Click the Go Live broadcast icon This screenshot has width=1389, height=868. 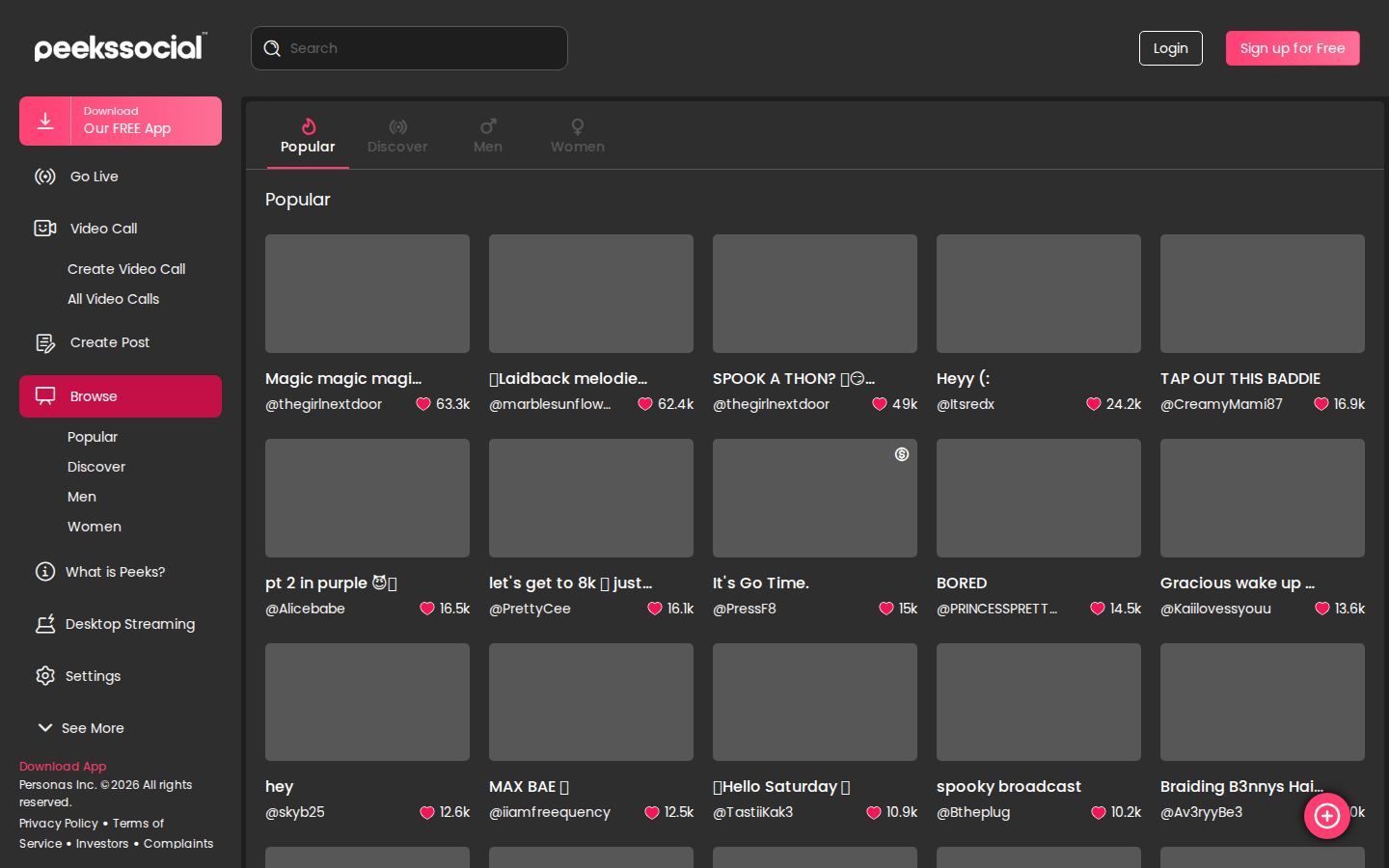(x=45, y=176)
